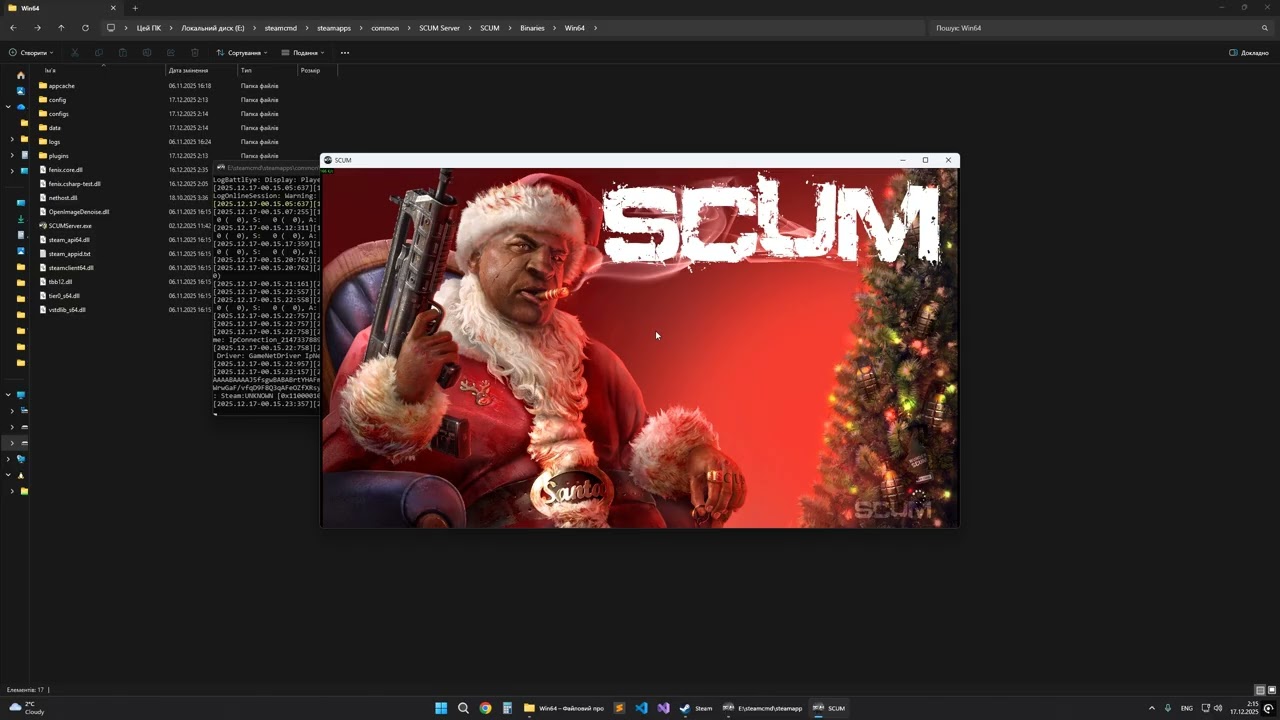1280x720 pixels.
Task: Click Binaries breadcrumb segment
Action: [x=532, y=28]
